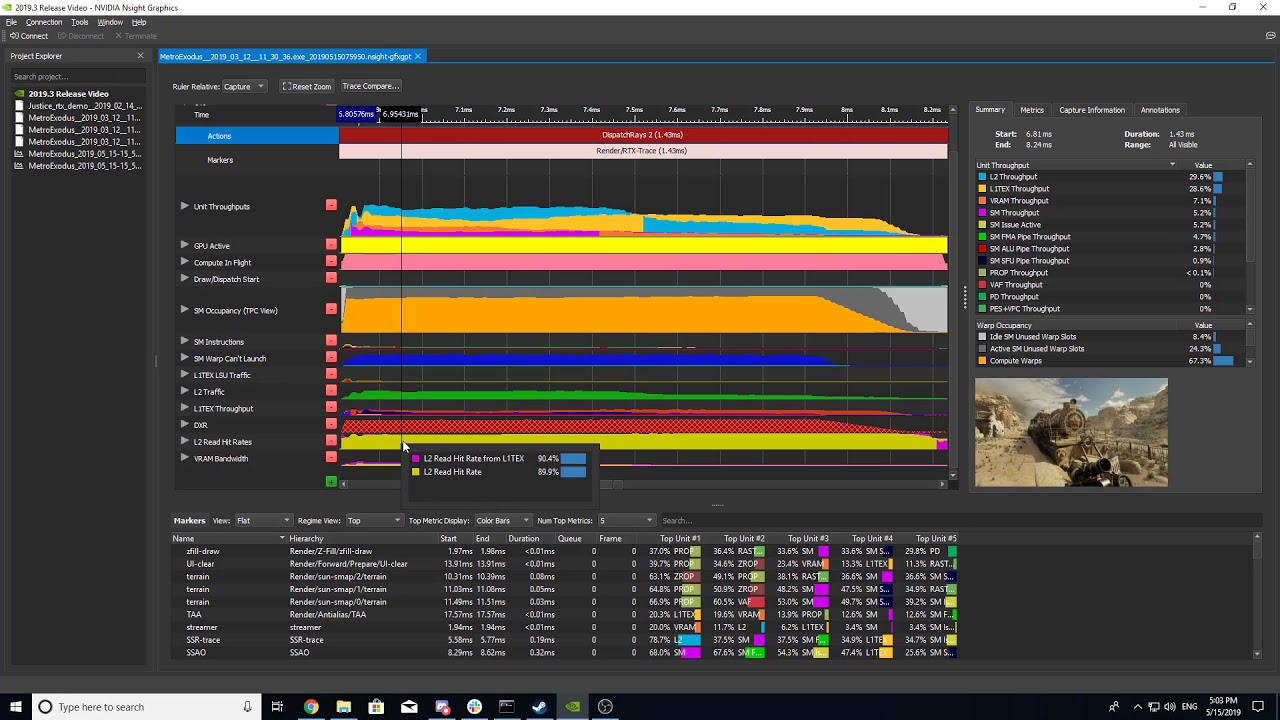Image resolution: width=1280 pixels, height=720 pixels.
Task: Open the Top Metric Display Color Bars dropdown
Action: point(501,521)
